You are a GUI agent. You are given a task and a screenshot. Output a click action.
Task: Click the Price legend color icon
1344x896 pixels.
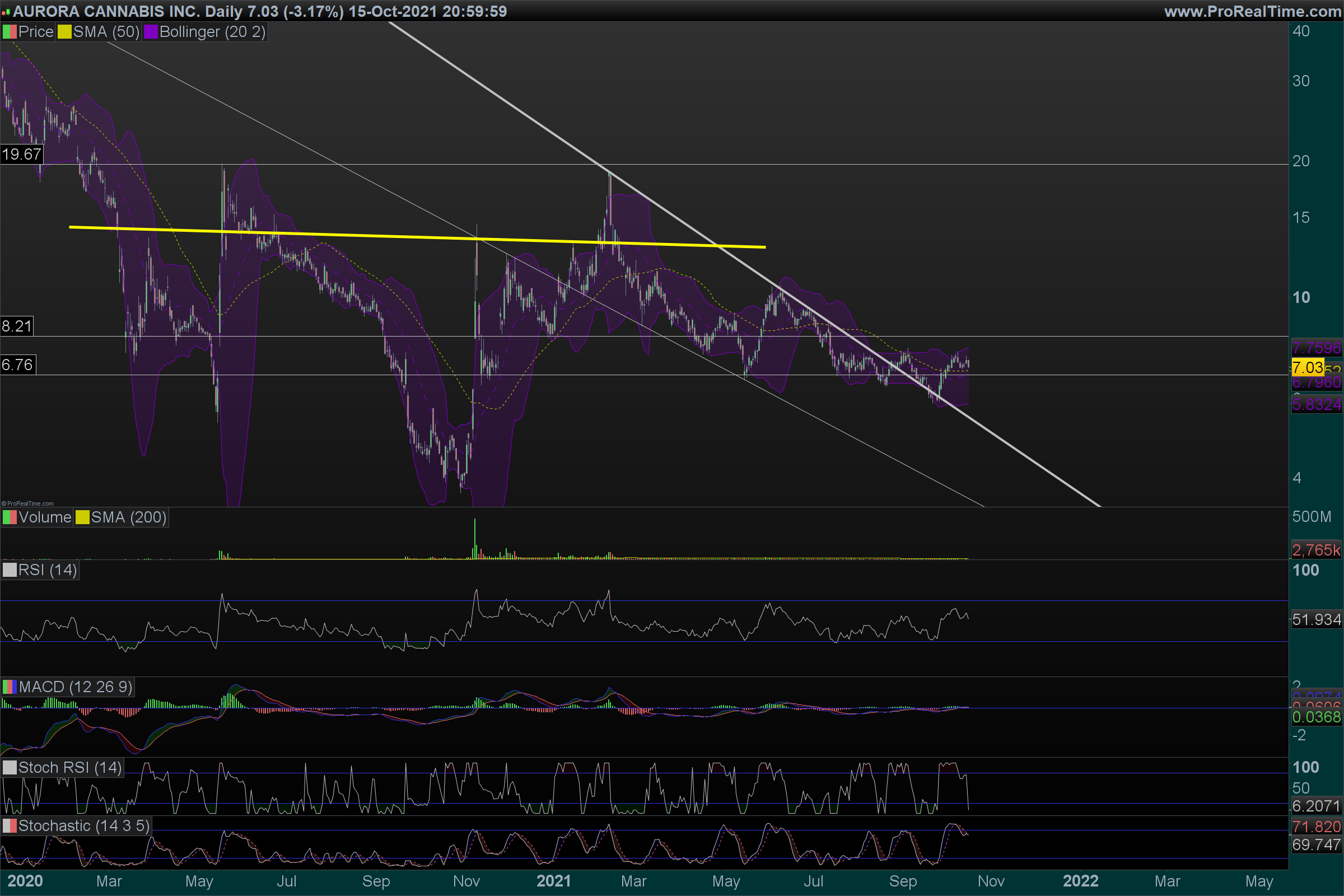pos(9,32)
